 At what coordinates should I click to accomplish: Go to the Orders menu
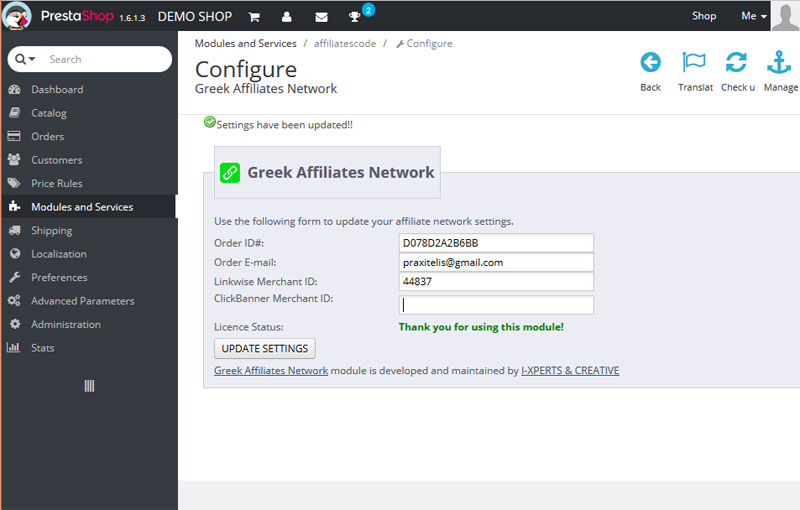click(47, 136)
